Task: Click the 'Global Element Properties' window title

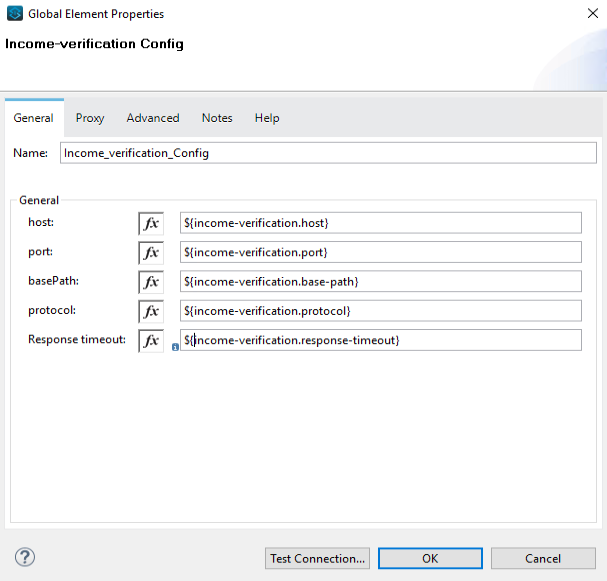Action: (x=96, y=14)
